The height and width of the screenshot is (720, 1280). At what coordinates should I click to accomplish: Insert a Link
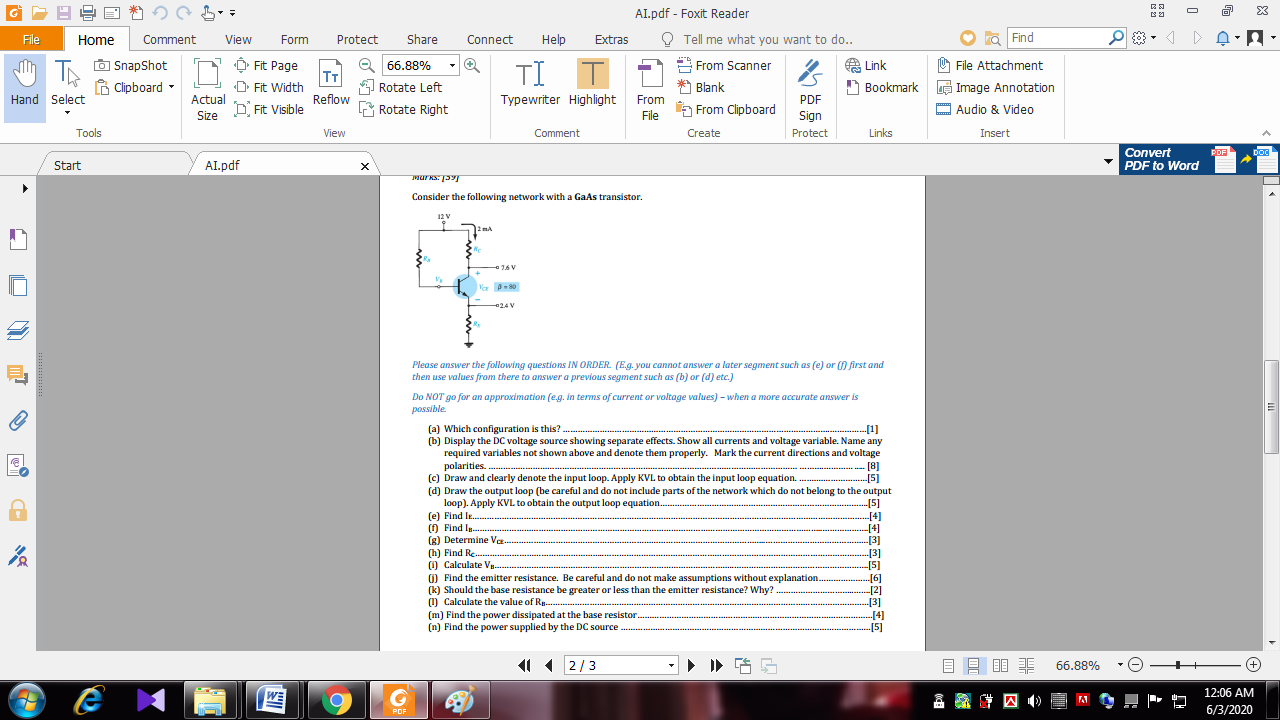(x=866, y=65)
